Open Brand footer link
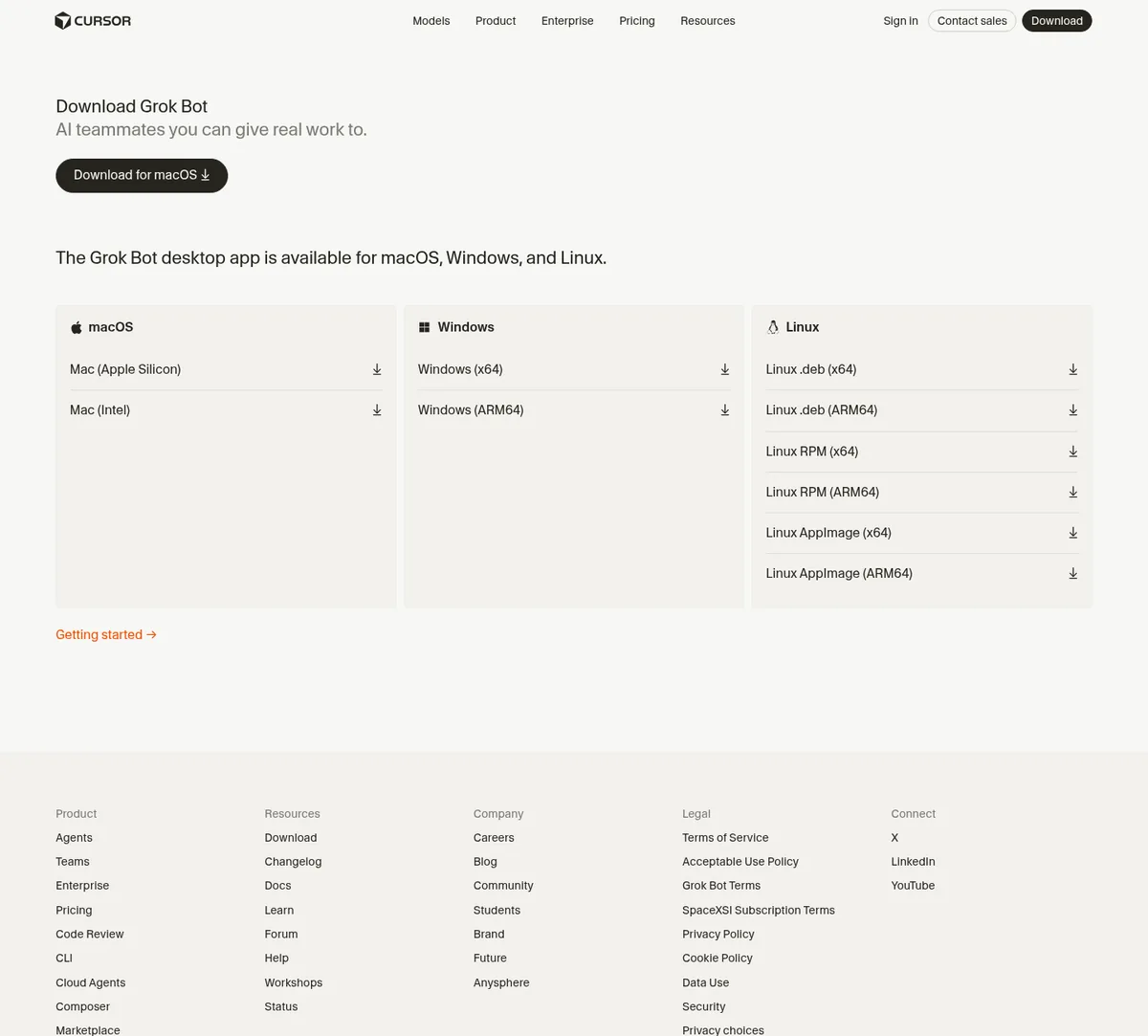Viewport: 1148px width, 1036px height. point(489,935)
